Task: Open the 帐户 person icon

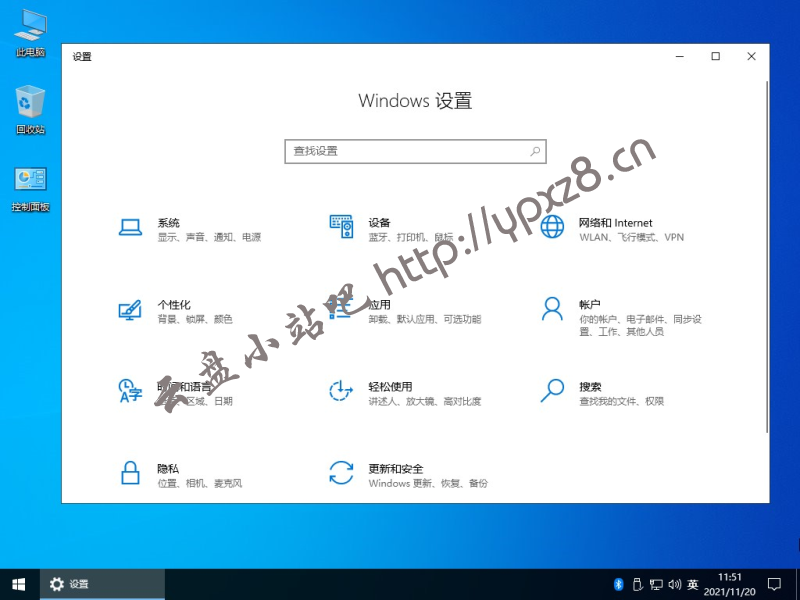Action: (x=552, y=309)
